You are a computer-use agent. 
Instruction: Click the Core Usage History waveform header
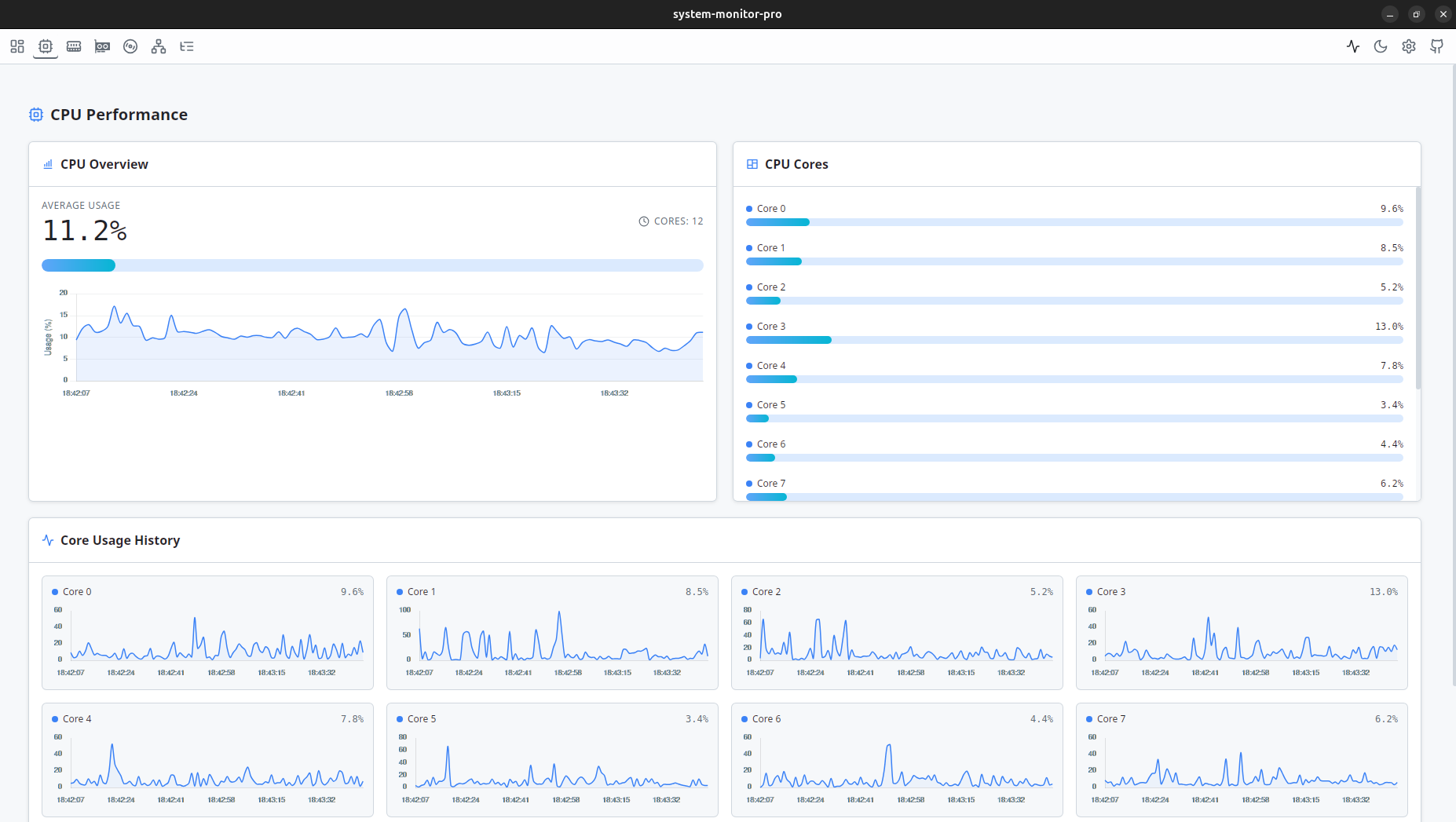pyautogui.click(x=47, y=540)
